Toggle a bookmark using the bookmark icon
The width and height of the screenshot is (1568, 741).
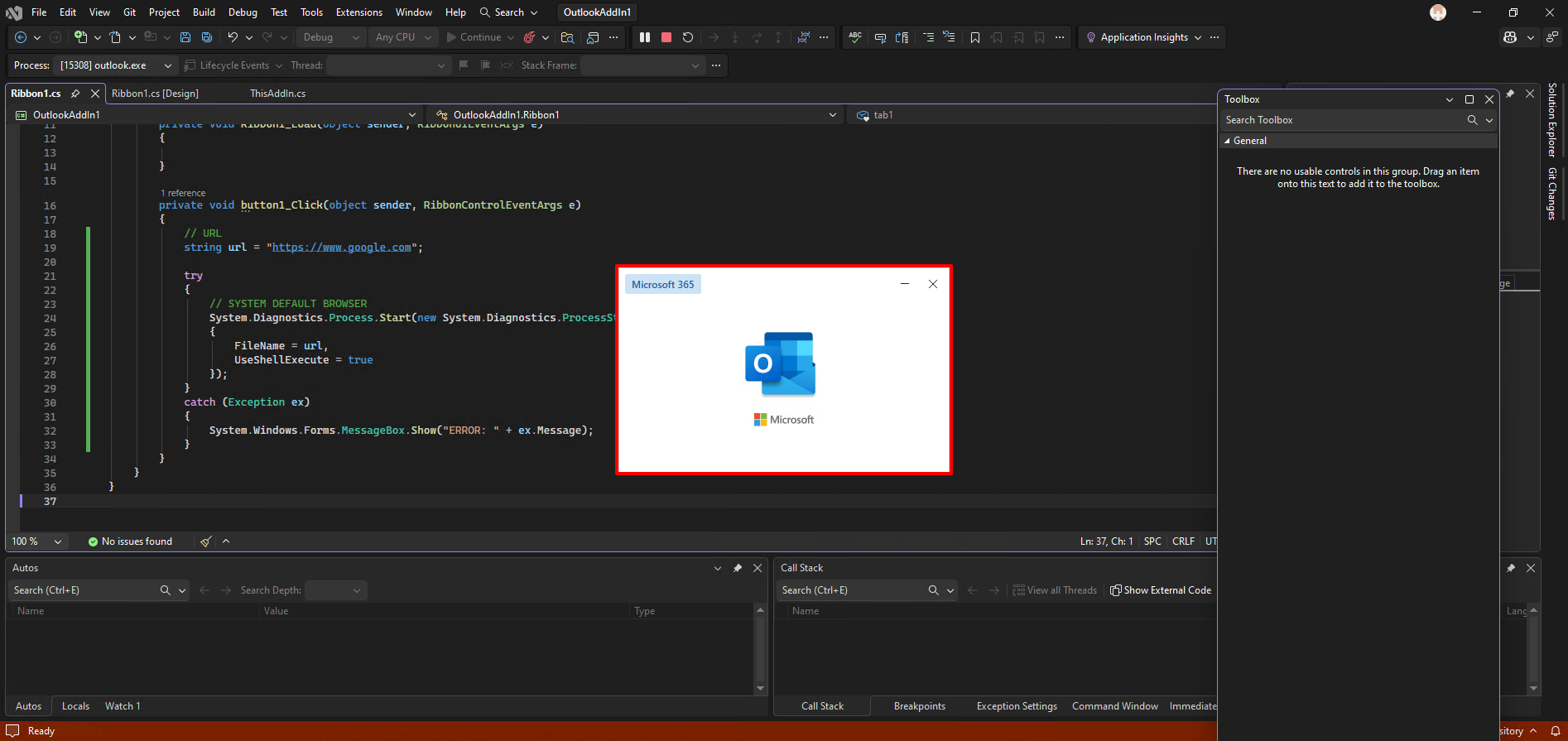[975, 37]
